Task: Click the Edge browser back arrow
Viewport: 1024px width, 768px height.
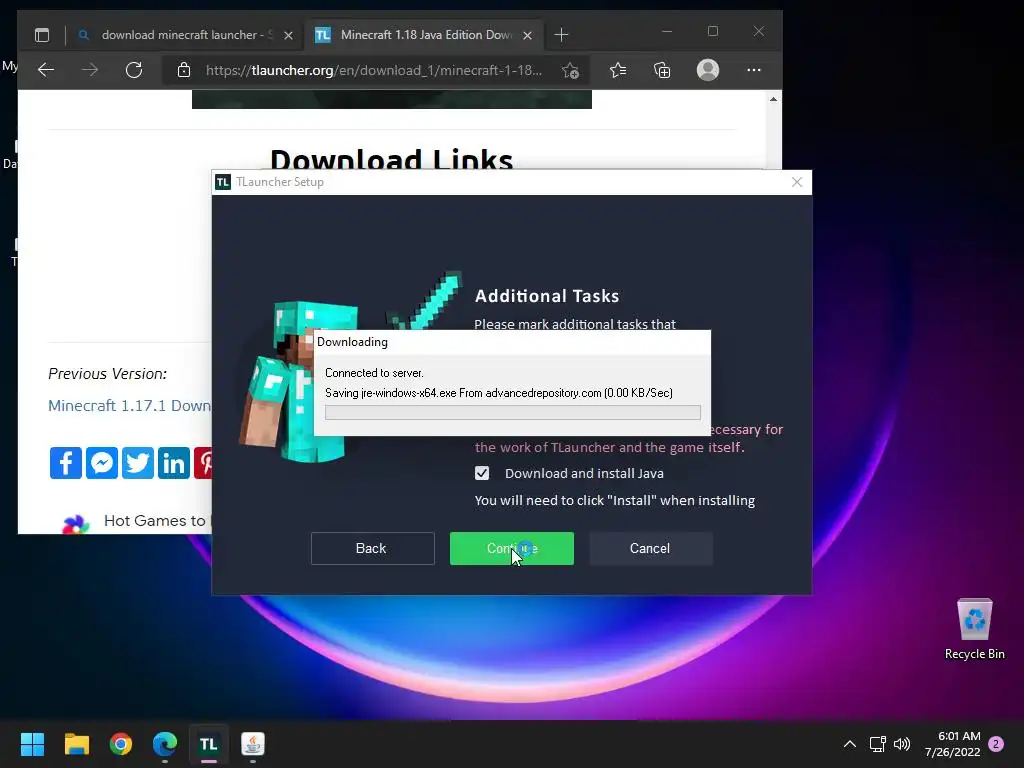Action: pyautogui.click(x=46, y=70)
